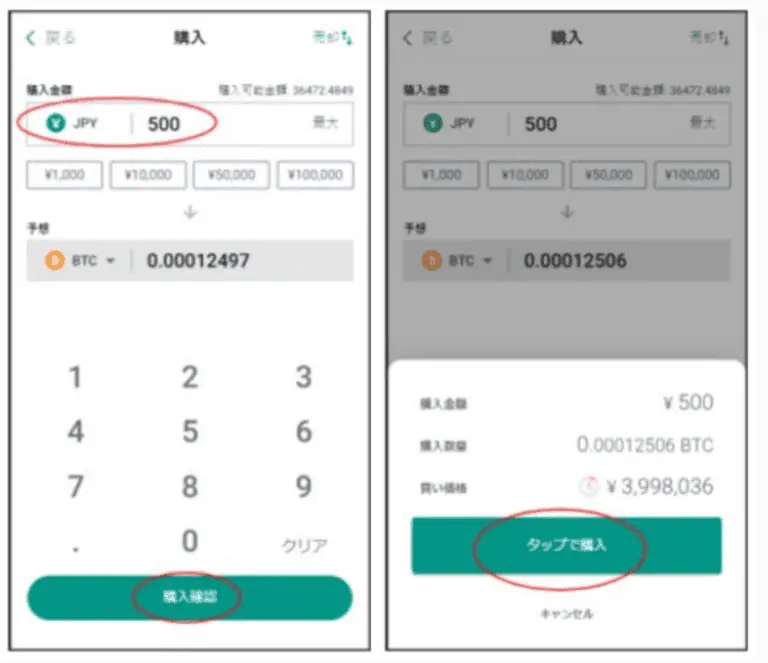The width and height of the screenshot is (768, 663).
Task: Tap the back chevron on left screen
Action: pos(31,38)
